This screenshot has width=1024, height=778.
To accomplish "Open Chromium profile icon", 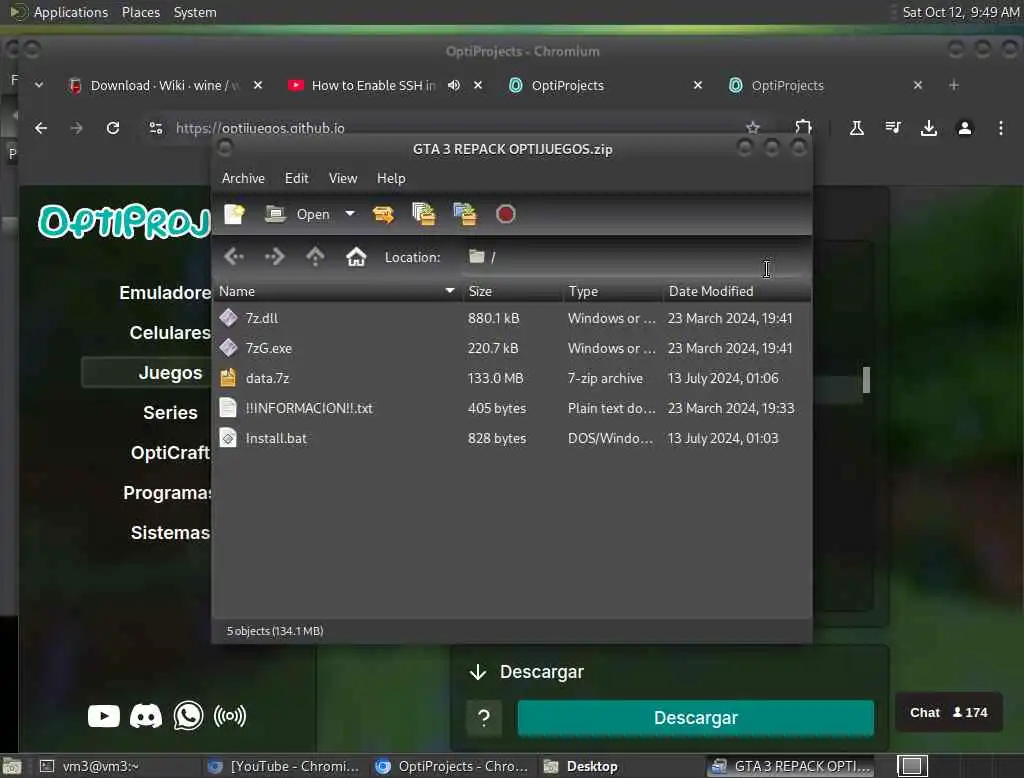I will [x=965, y=128].
